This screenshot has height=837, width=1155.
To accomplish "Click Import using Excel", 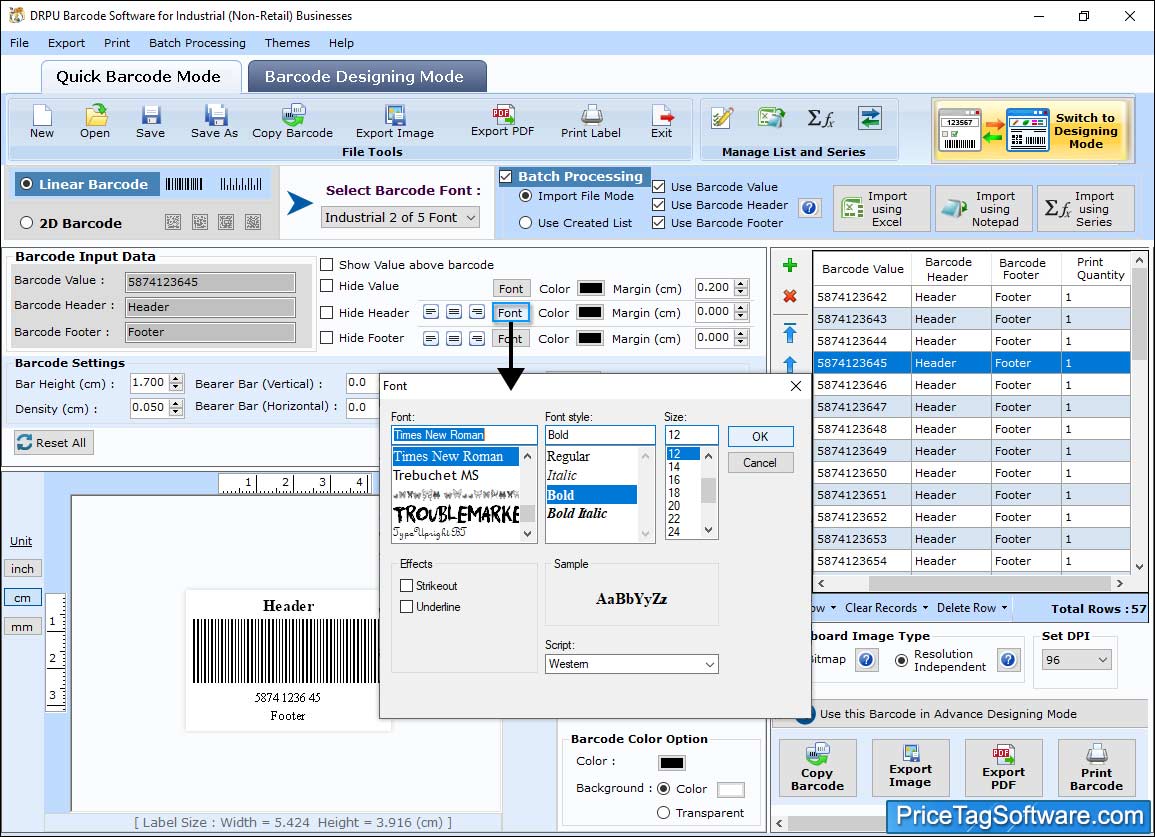I will click(x=882, y=209).
